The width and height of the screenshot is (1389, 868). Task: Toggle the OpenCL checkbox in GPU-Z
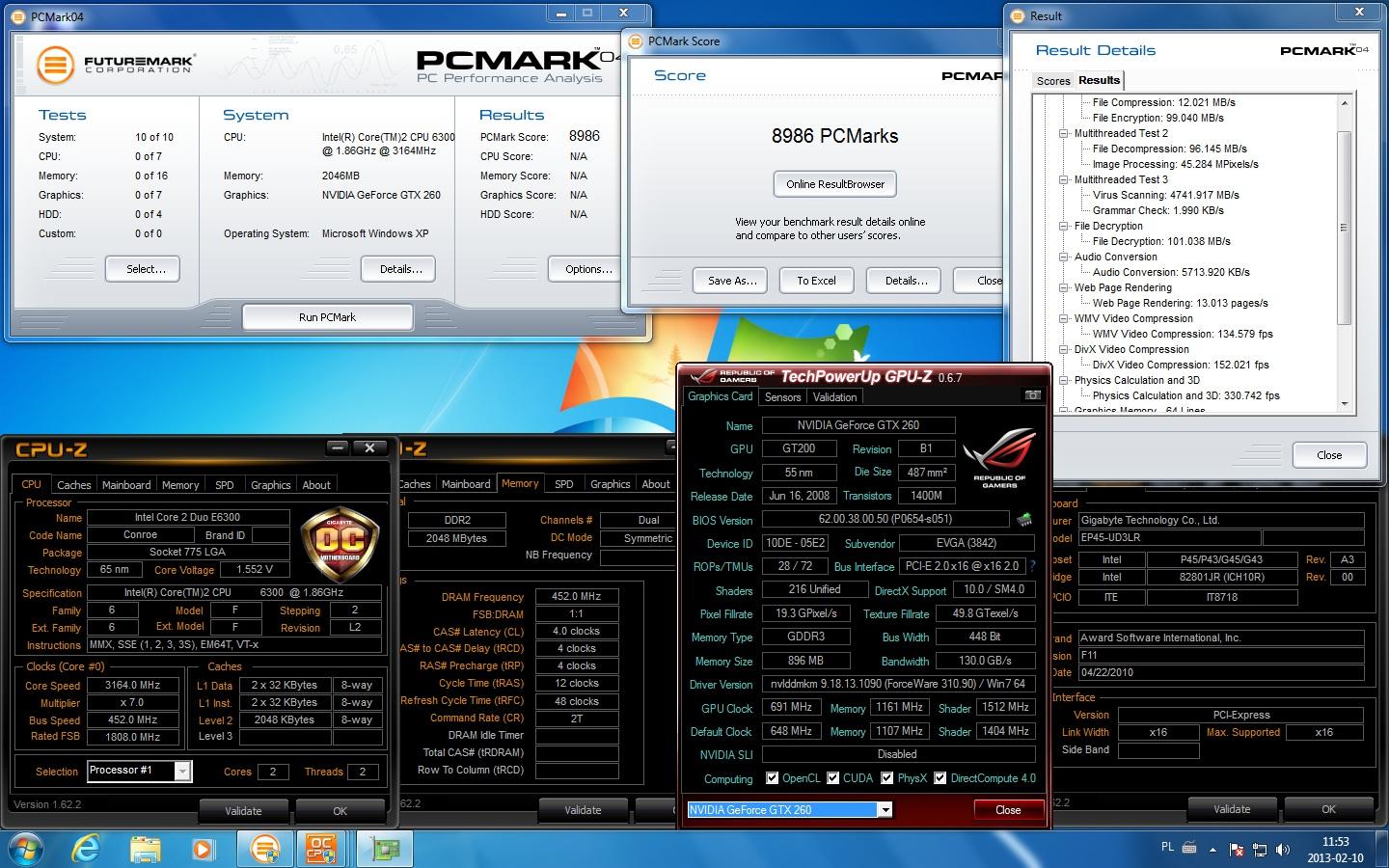(x=772, y=778)
